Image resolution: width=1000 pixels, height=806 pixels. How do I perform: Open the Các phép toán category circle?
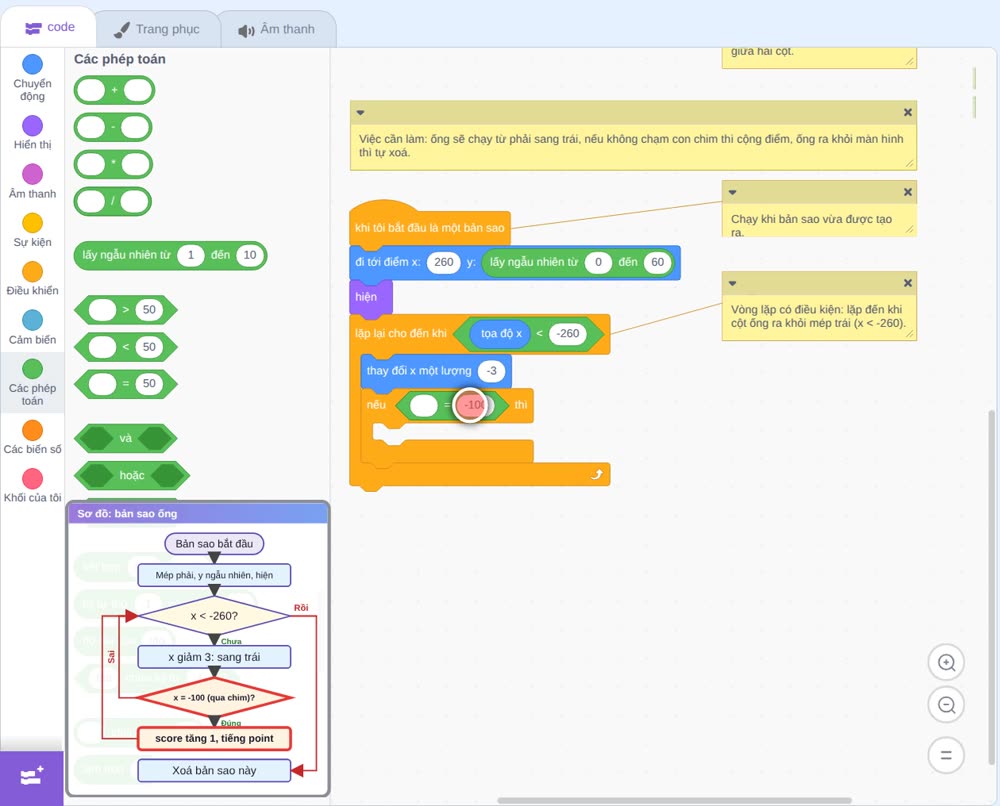(x=32, y=369)
